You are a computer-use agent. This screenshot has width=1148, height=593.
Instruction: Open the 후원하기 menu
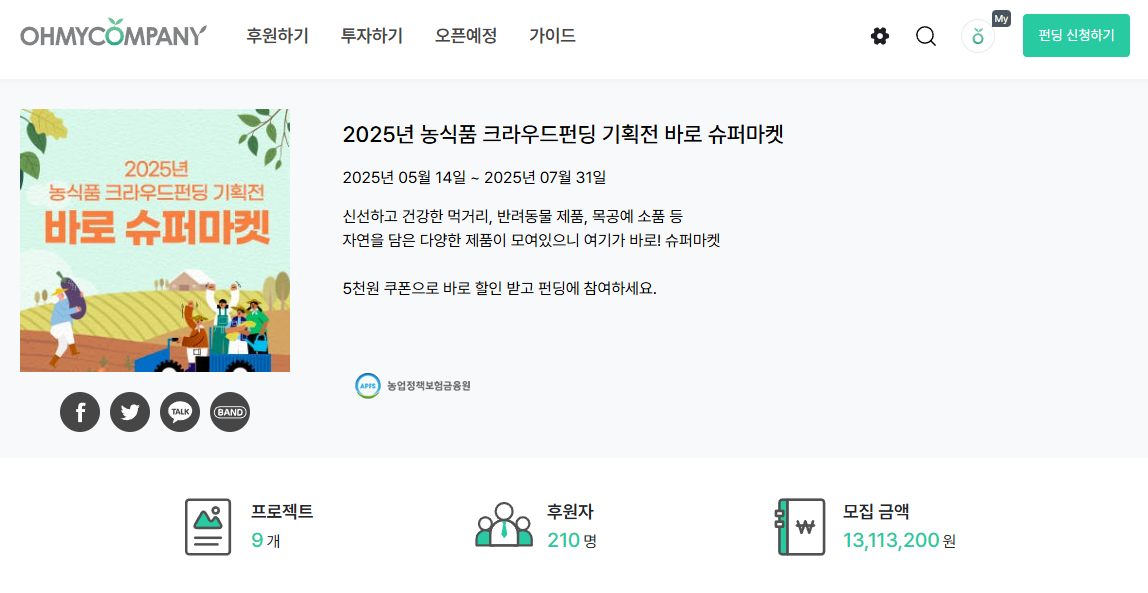[277, 35]
